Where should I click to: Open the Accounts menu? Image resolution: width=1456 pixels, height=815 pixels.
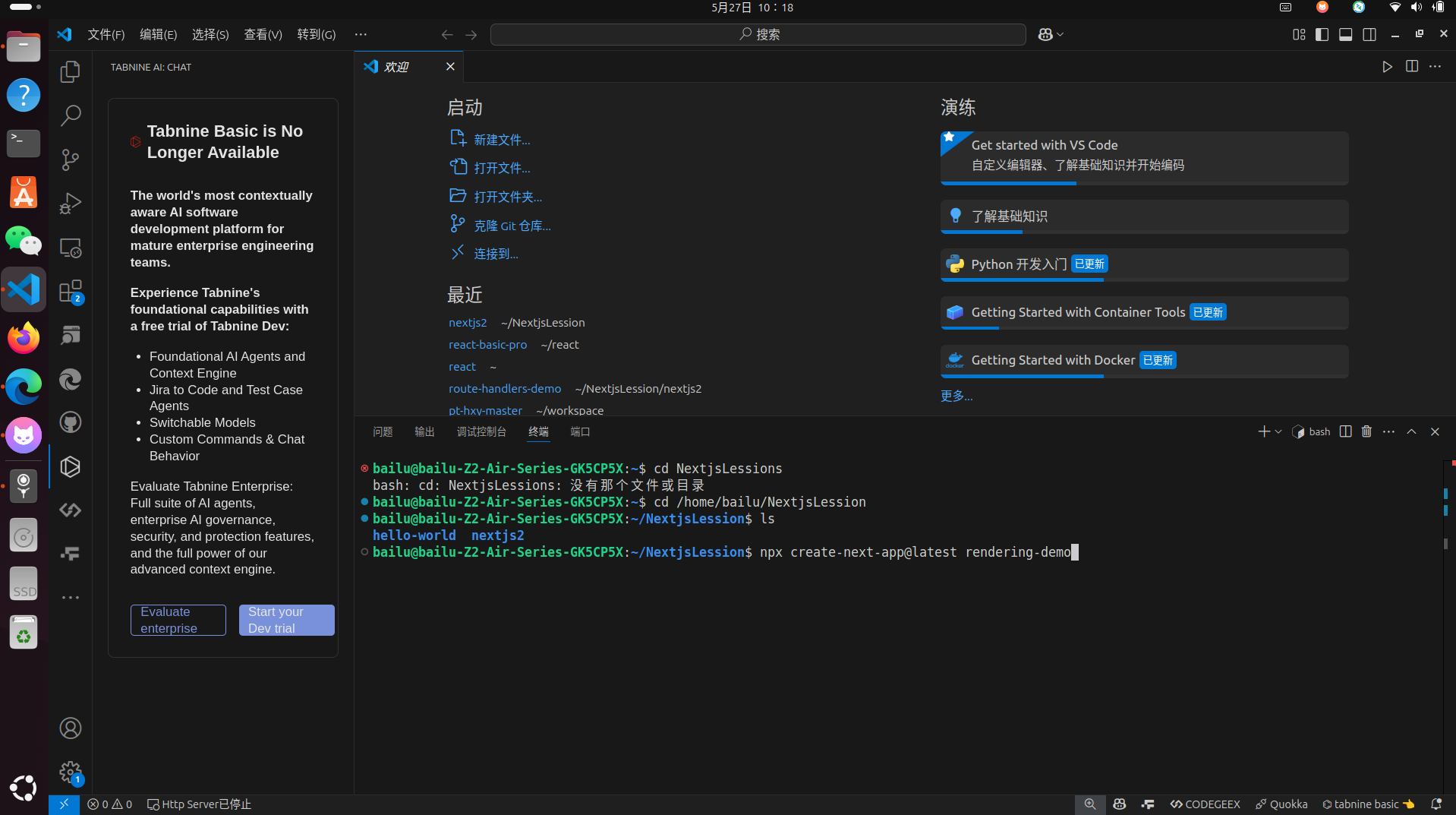click(71, 728)
